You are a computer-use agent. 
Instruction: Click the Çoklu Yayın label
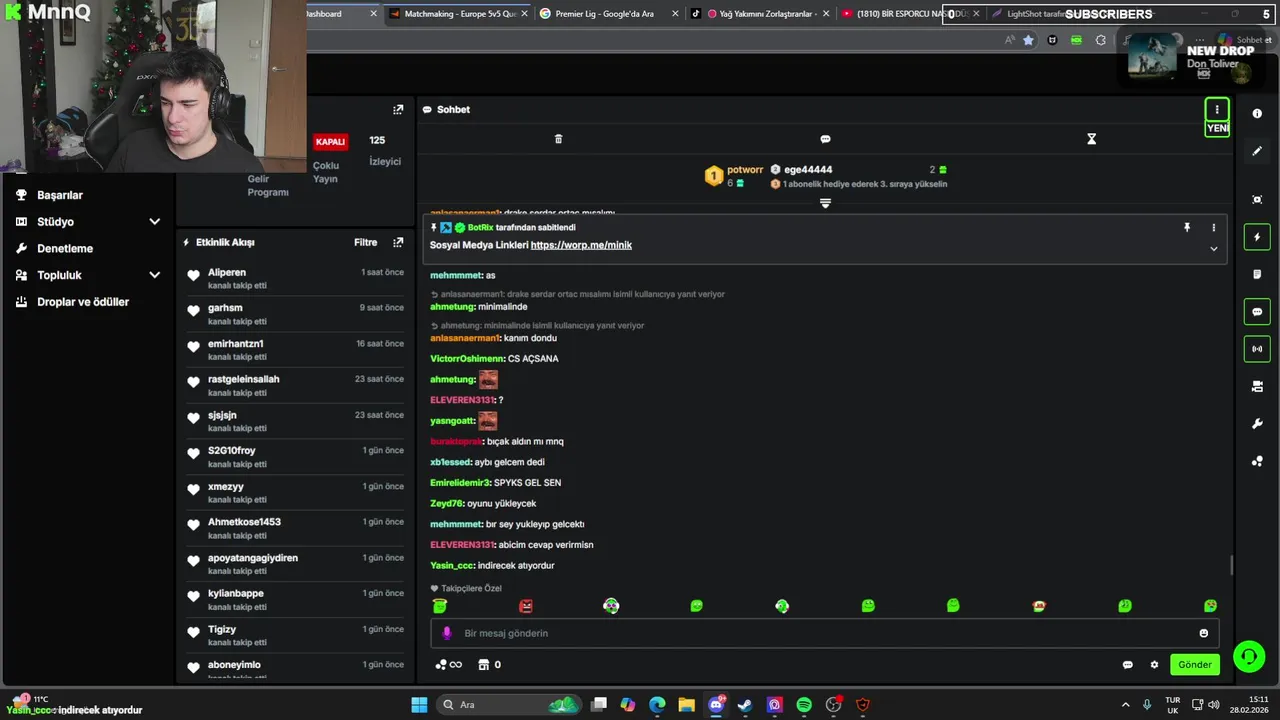coord(326,172)
